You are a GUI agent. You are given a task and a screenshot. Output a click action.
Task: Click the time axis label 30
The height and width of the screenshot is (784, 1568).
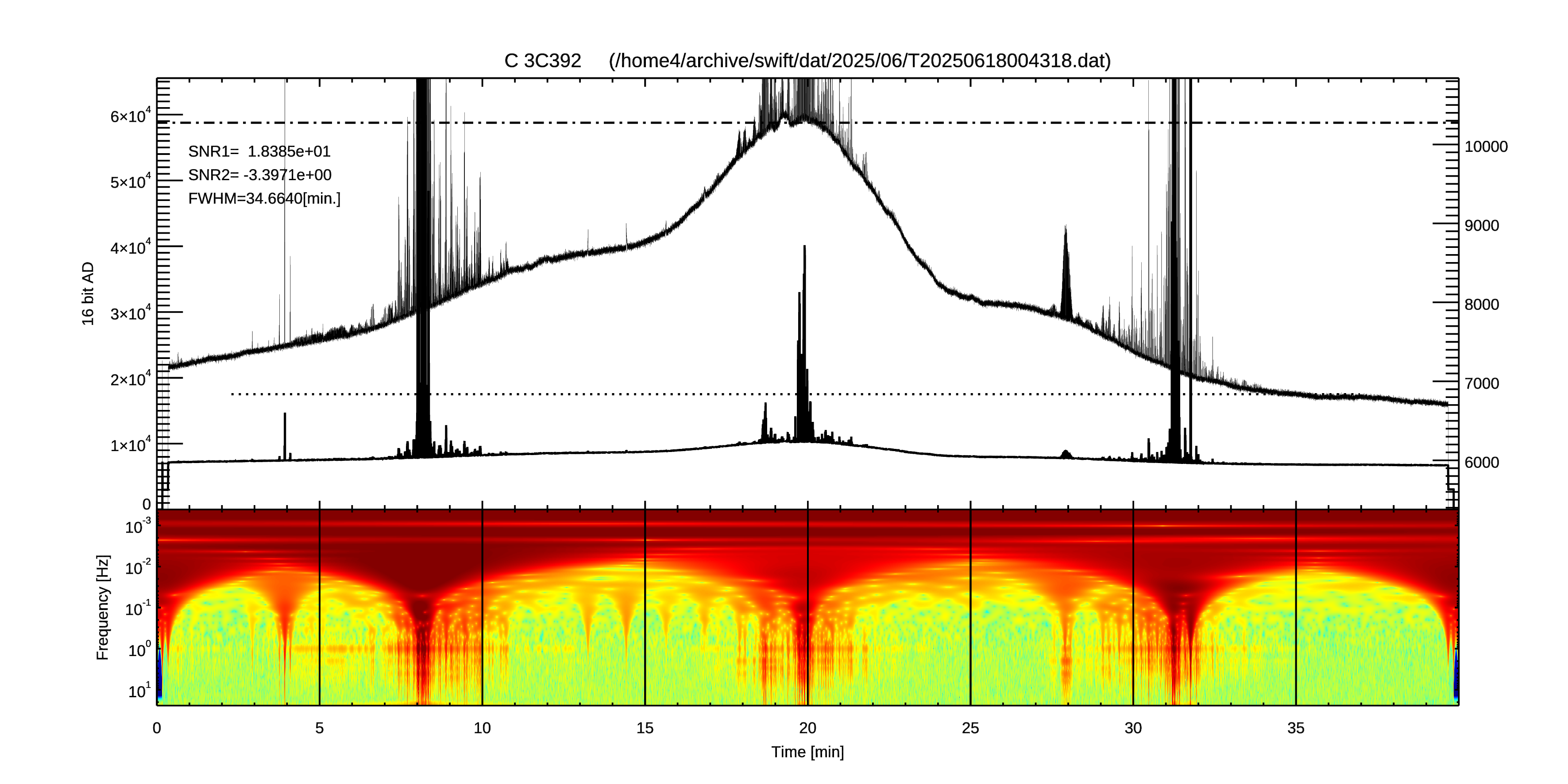pos(1133,728)
